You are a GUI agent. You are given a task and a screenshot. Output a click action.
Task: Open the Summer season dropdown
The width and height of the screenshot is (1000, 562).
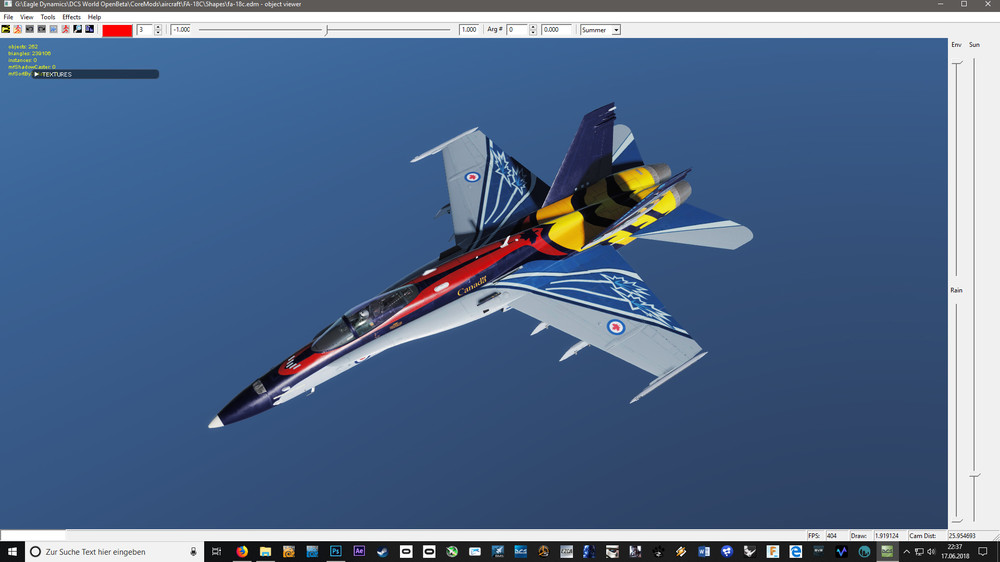pos(600,30)
